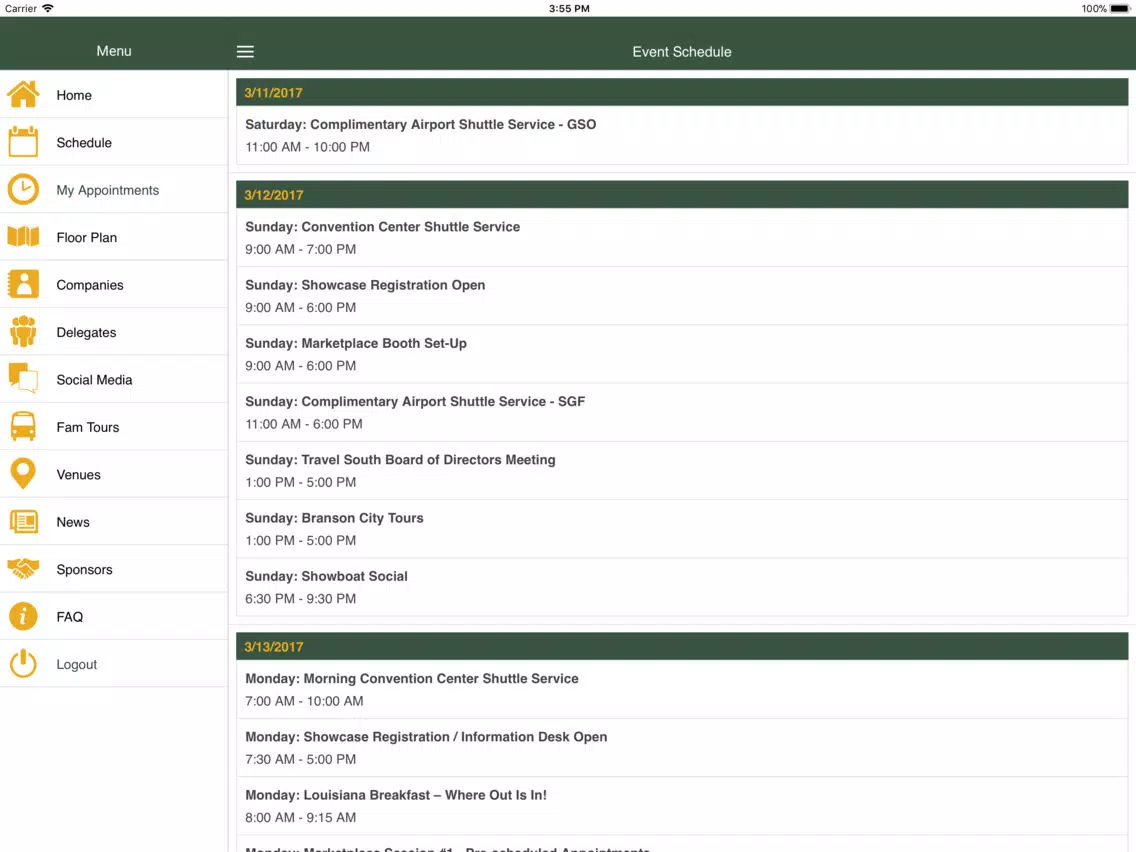Viewport: 1136px width, 852px height.
Task: Select Sunday Complimentary Airport Shuttle Service - SGF
Action: 682,412
